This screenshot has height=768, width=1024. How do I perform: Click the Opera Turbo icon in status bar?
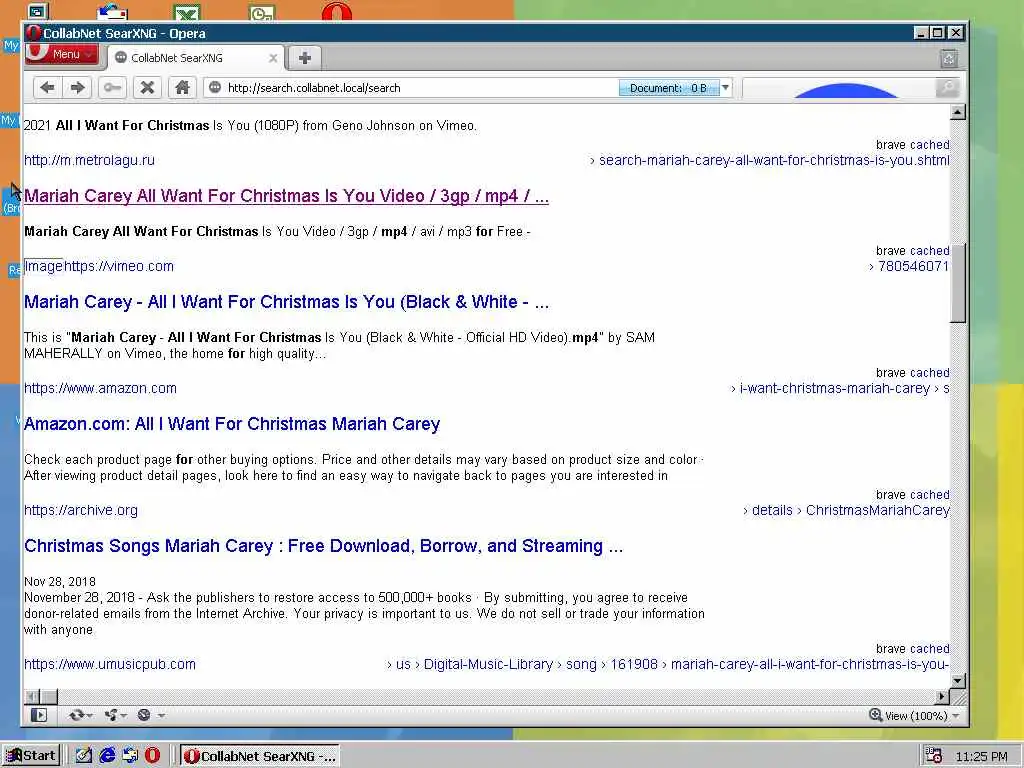point(144,715)
